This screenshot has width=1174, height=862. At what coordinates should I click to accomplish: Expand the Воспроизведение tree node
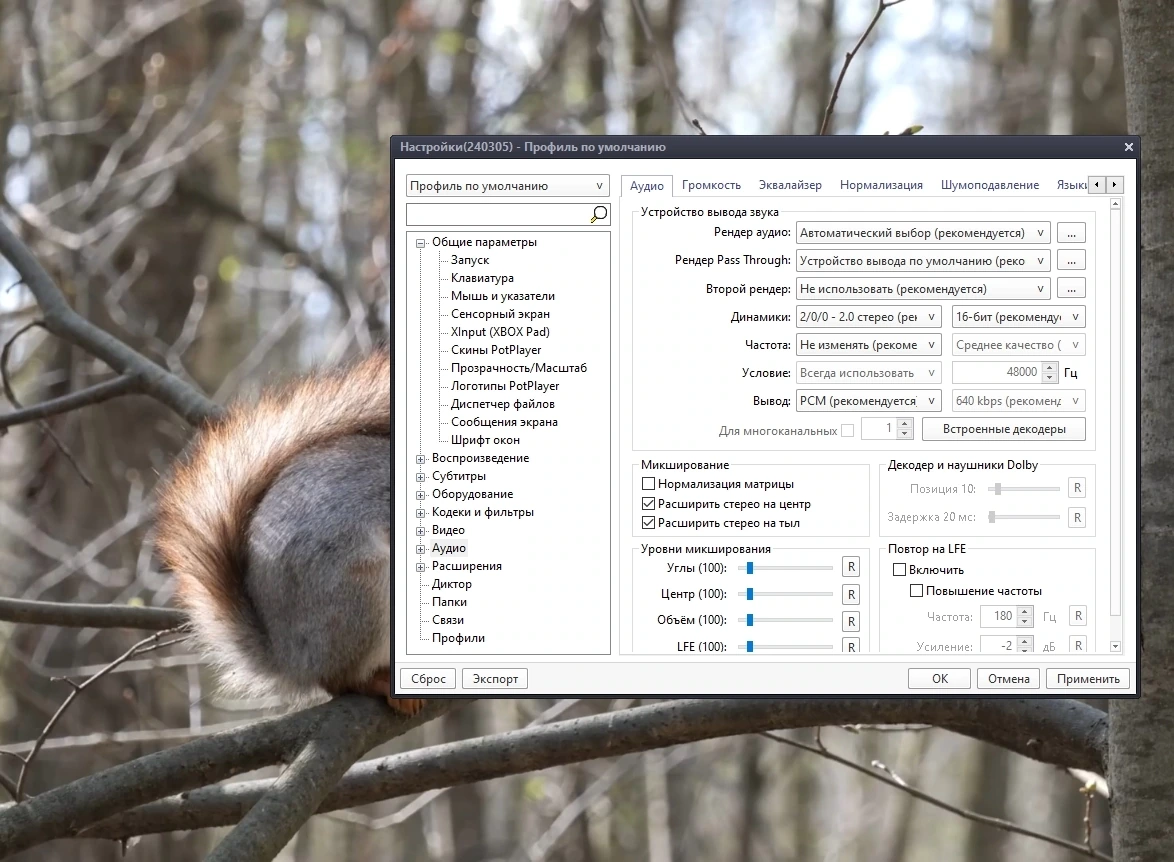click(421, 458)
